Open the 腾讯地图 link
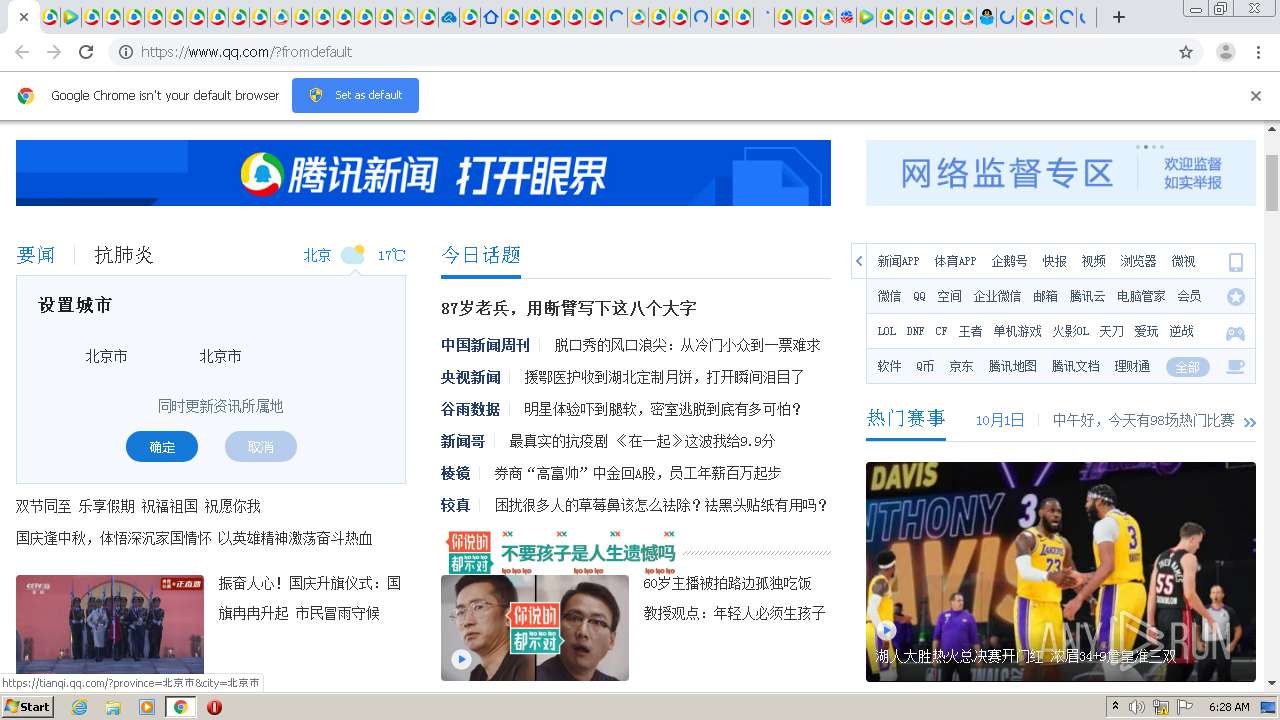The width and height of the screenshot is (1280, 720). pyautogui.click(x=1013, y=366)
